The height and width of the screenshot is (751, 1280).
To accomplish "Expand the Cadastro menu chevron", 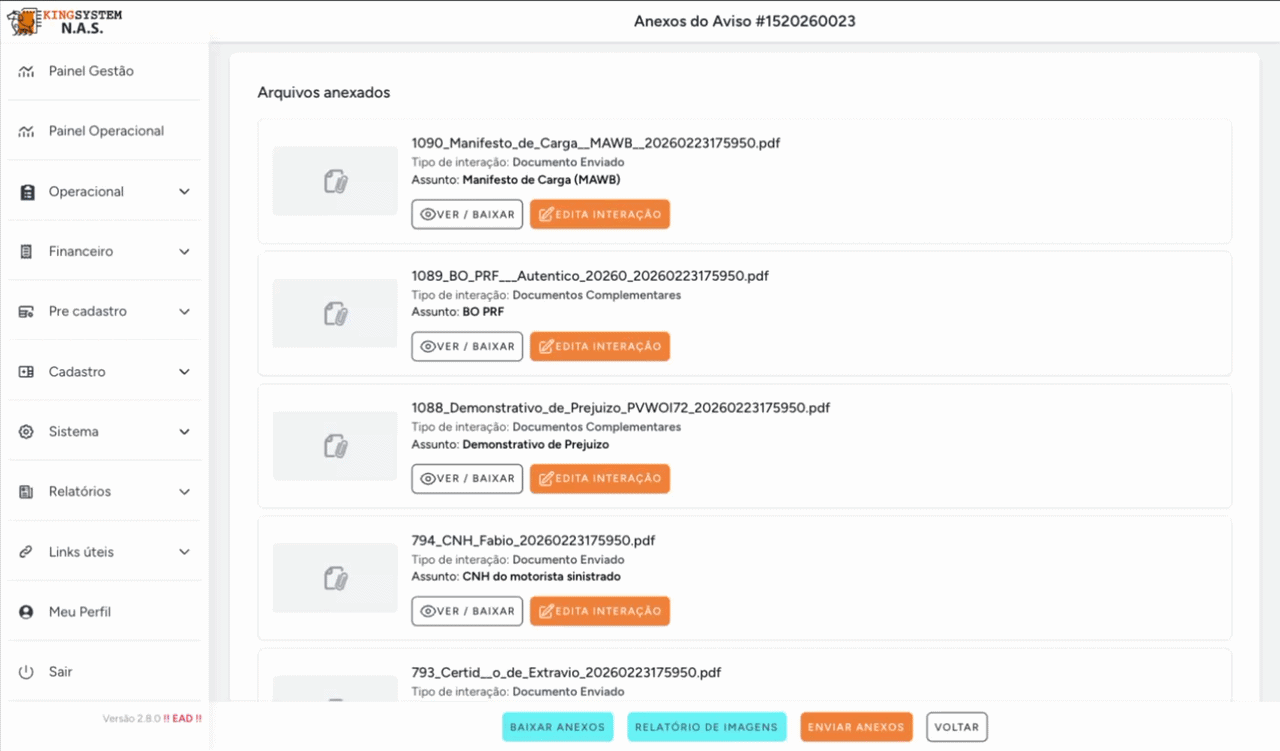I will 184,372.
